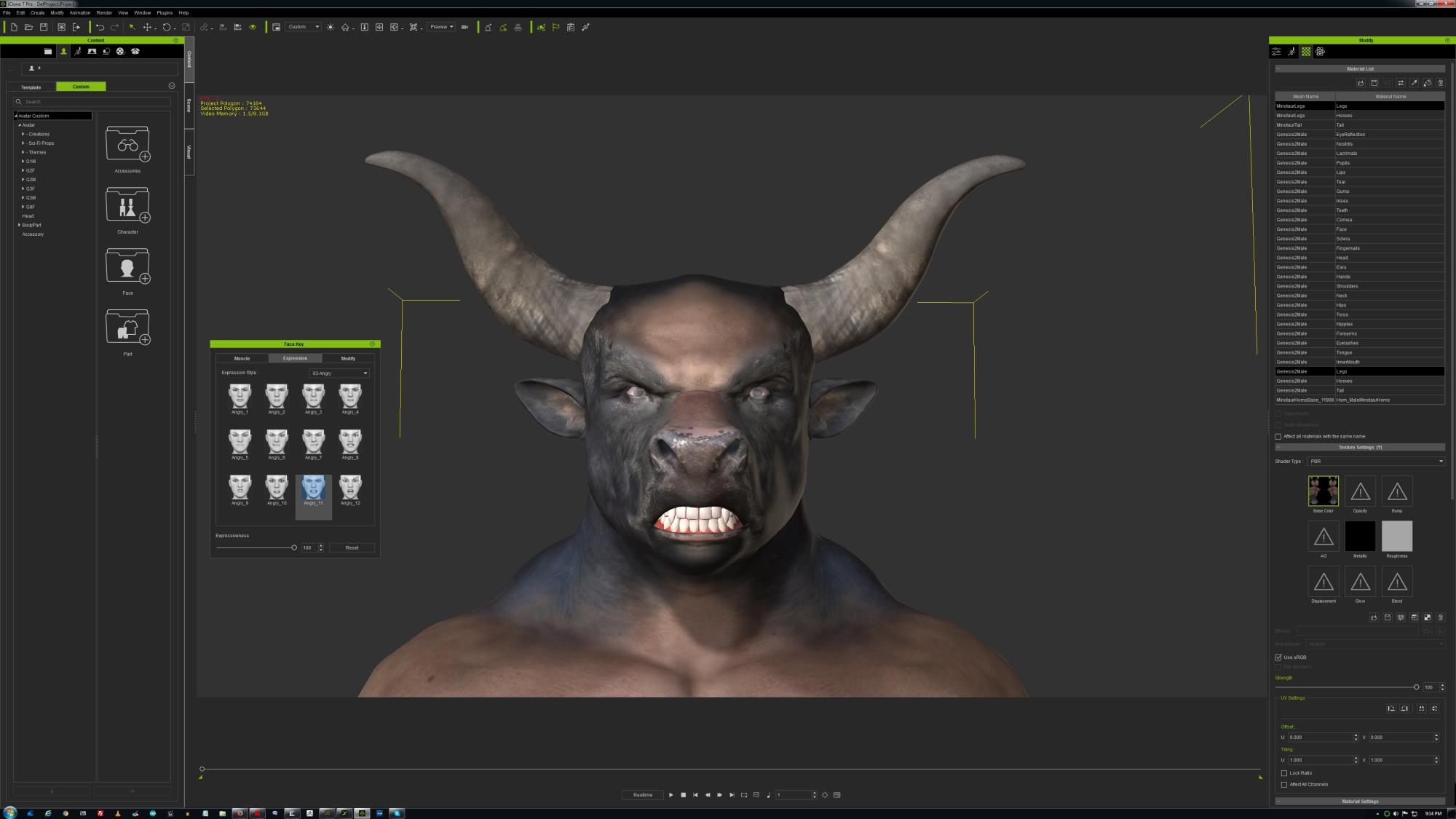Click the Save Project disk icon

[44, 27]
